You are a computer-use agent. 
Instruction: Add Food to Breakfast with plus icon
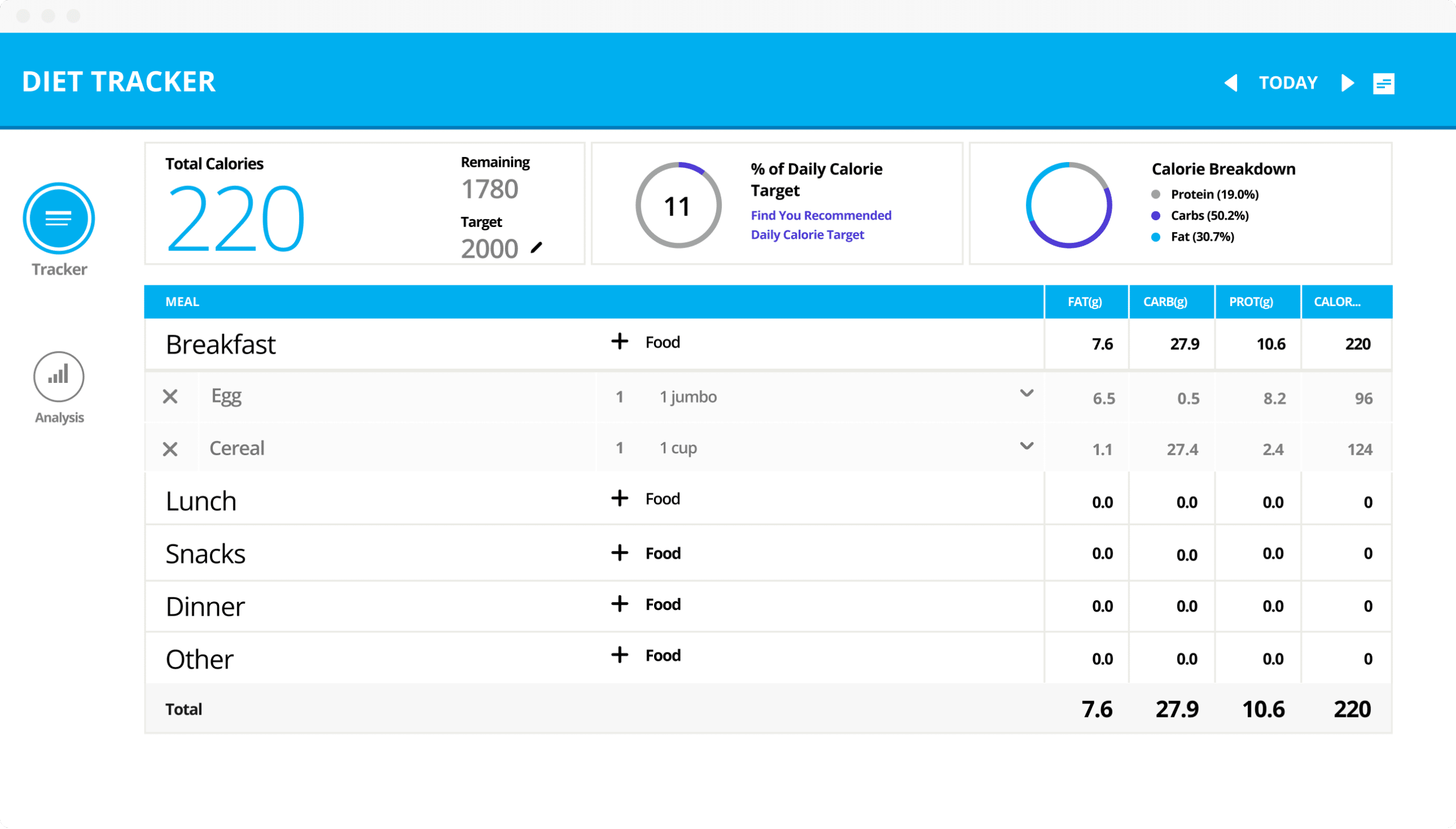coord(619,341)
